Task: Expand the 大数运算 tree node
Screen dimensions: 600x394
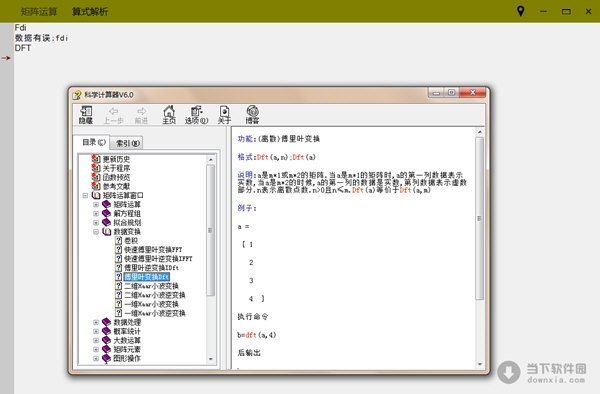Action: [96, 340]
